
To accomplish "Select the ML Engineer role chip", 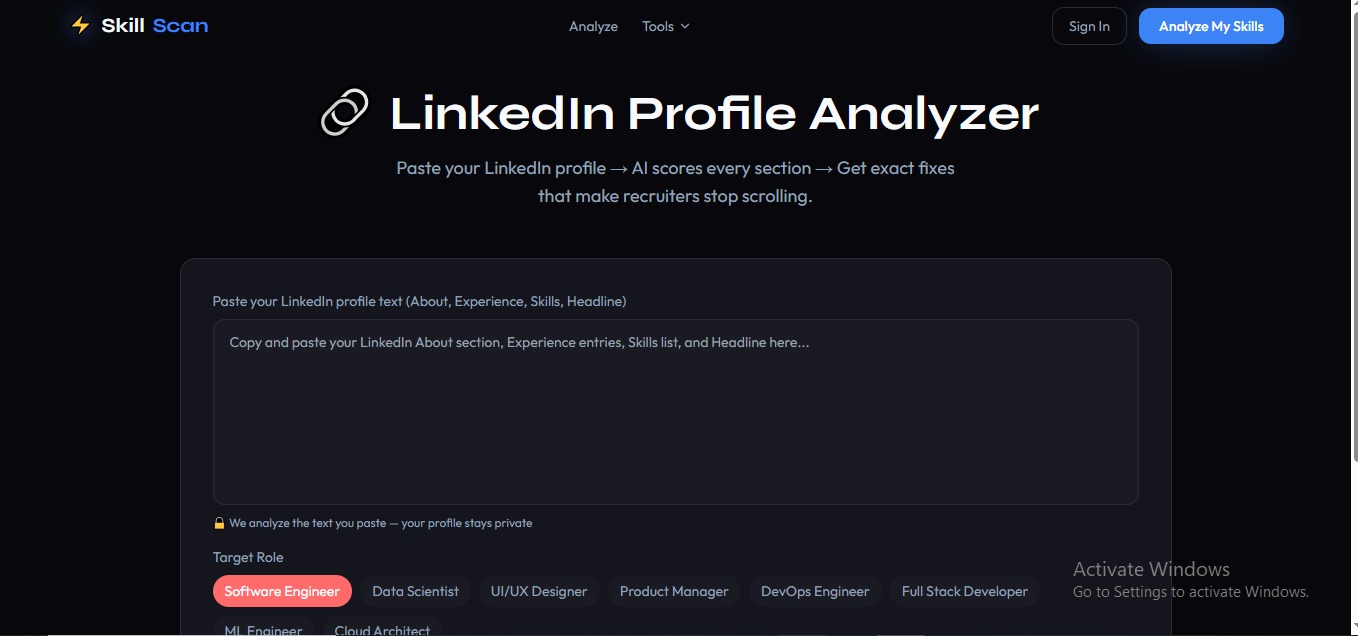I will click(263, 626).
